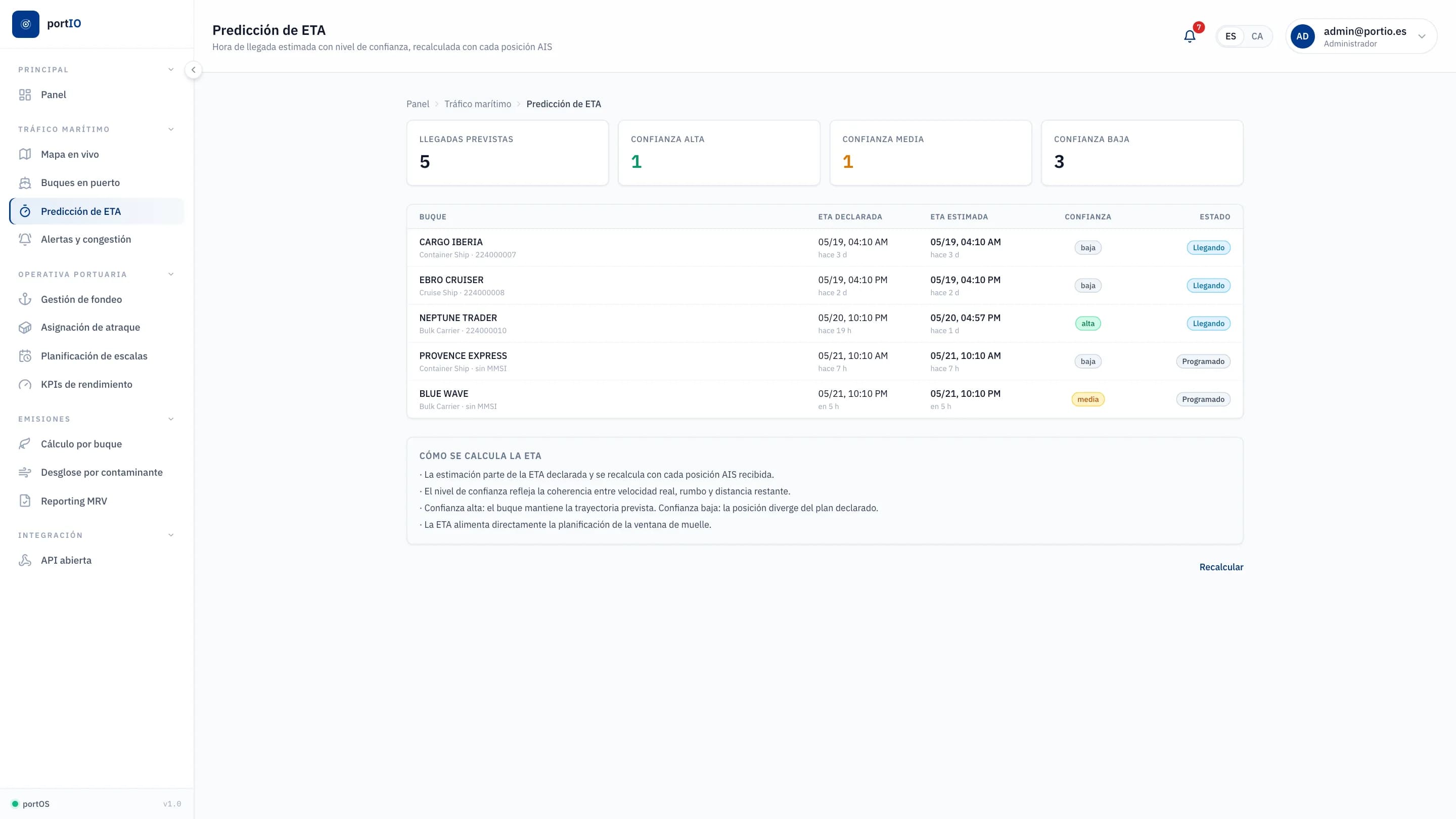Click the Programado badge for BLUE WAVE
The width and height of the screenshot is (1456, 819).
[x=1203, y=399]
